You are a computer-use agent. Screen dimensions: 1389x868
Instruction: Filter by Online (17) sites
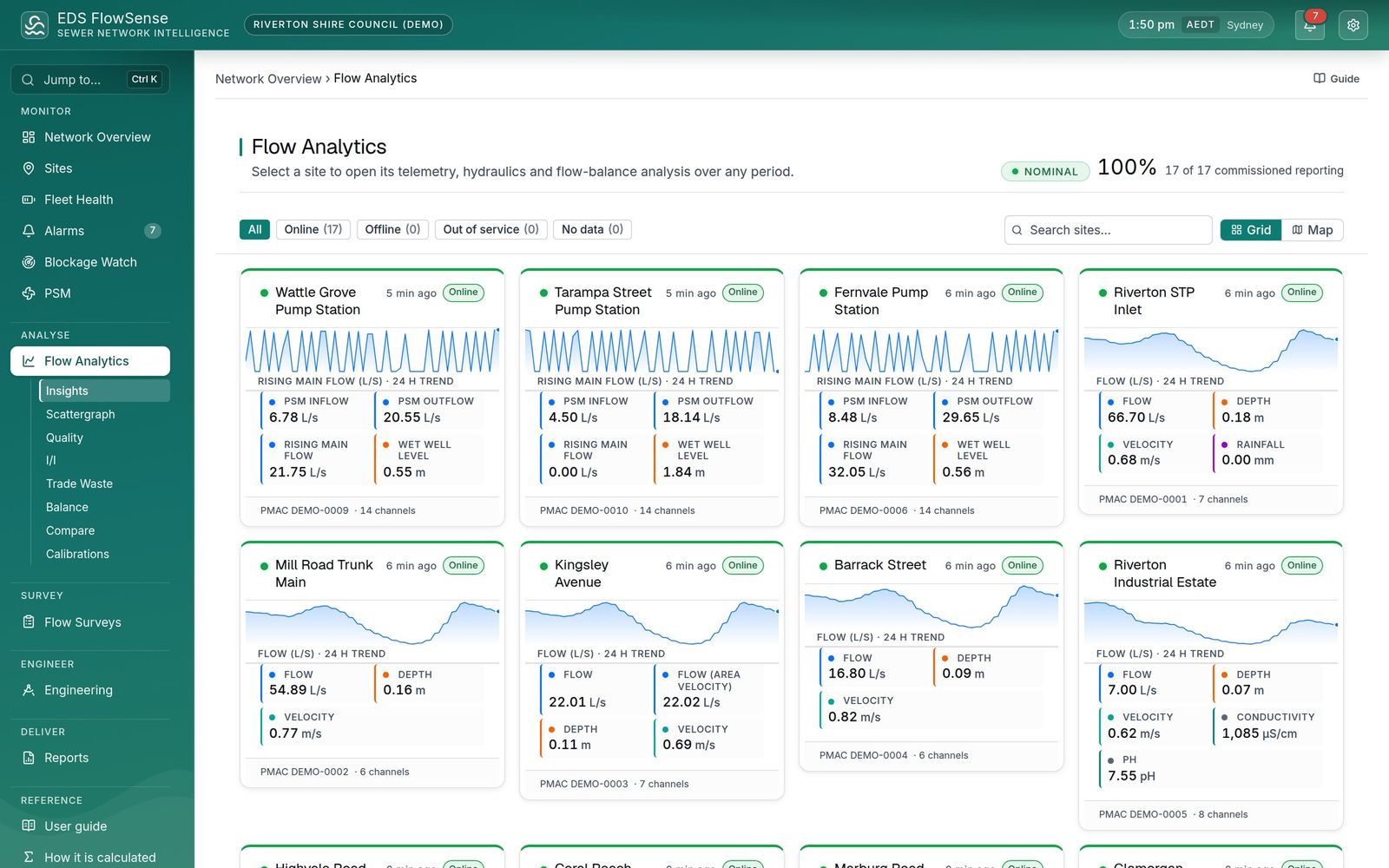[x=313, y=229]
